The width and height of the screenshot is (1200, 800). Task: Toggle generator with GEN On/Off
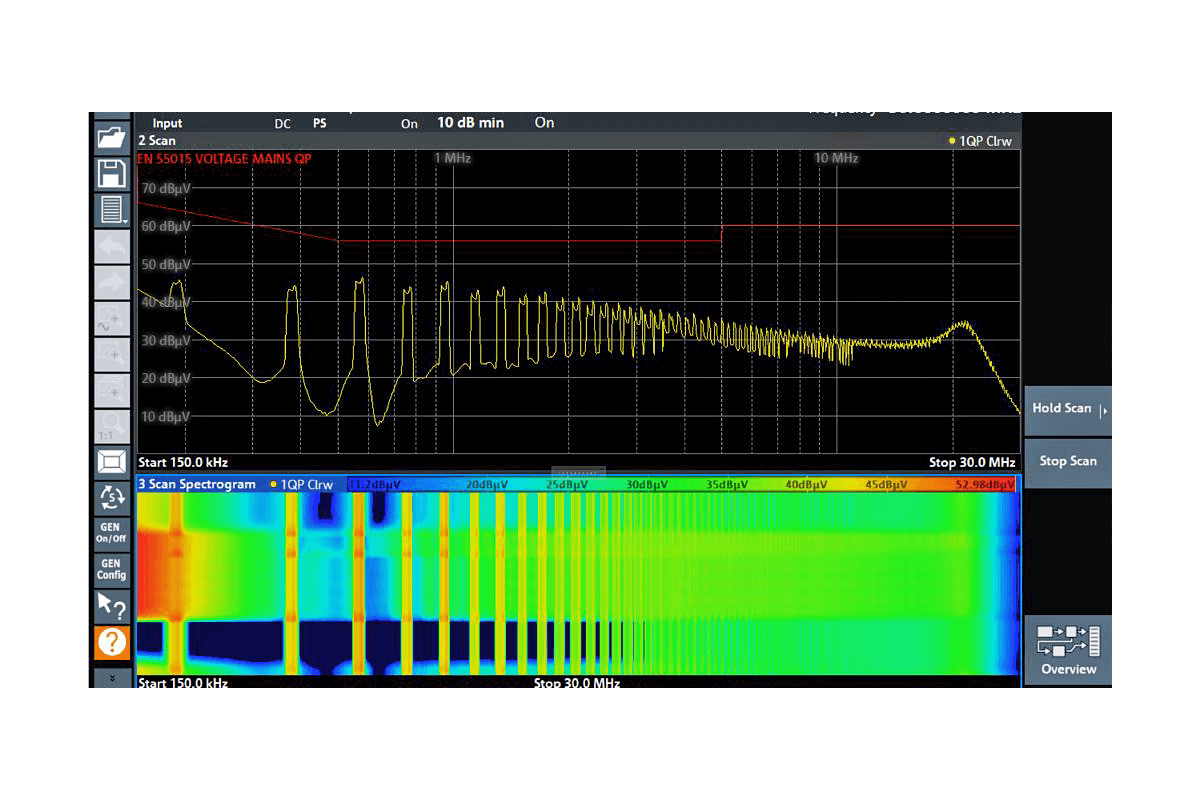pos(111,533)
